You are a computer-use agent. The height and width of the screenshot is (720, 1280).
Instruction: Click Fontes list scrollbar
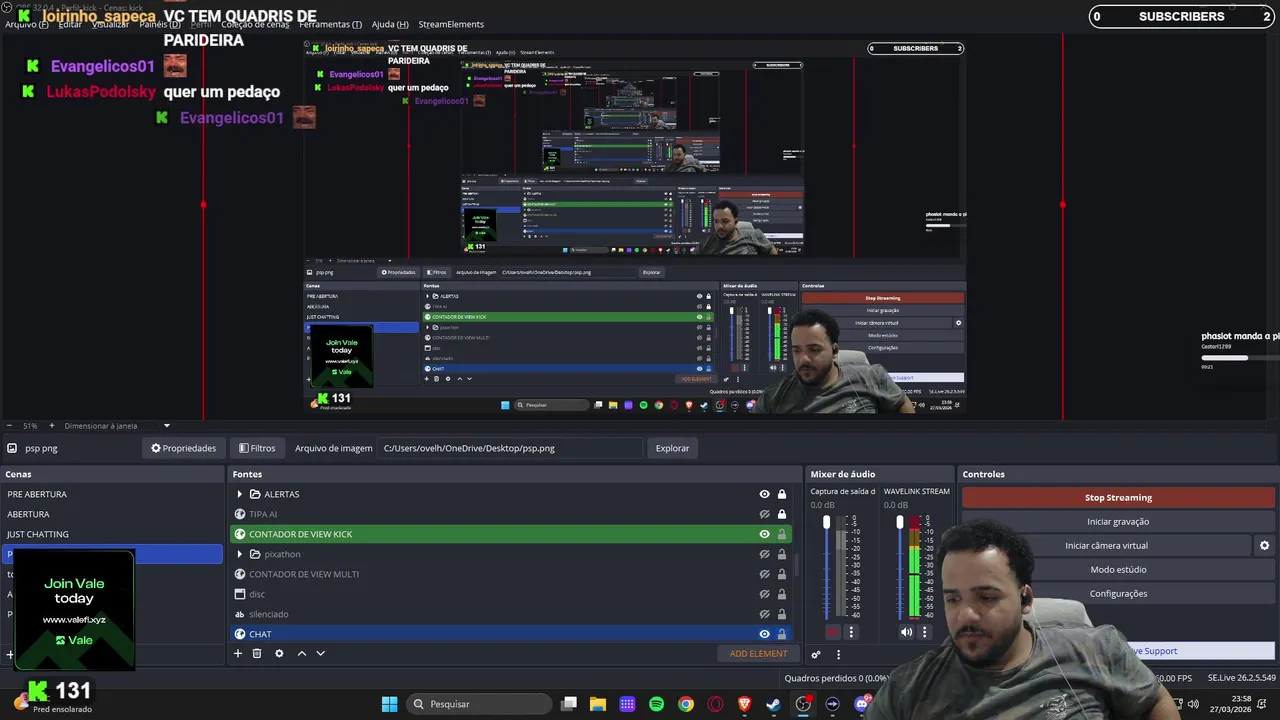(797, 565)
